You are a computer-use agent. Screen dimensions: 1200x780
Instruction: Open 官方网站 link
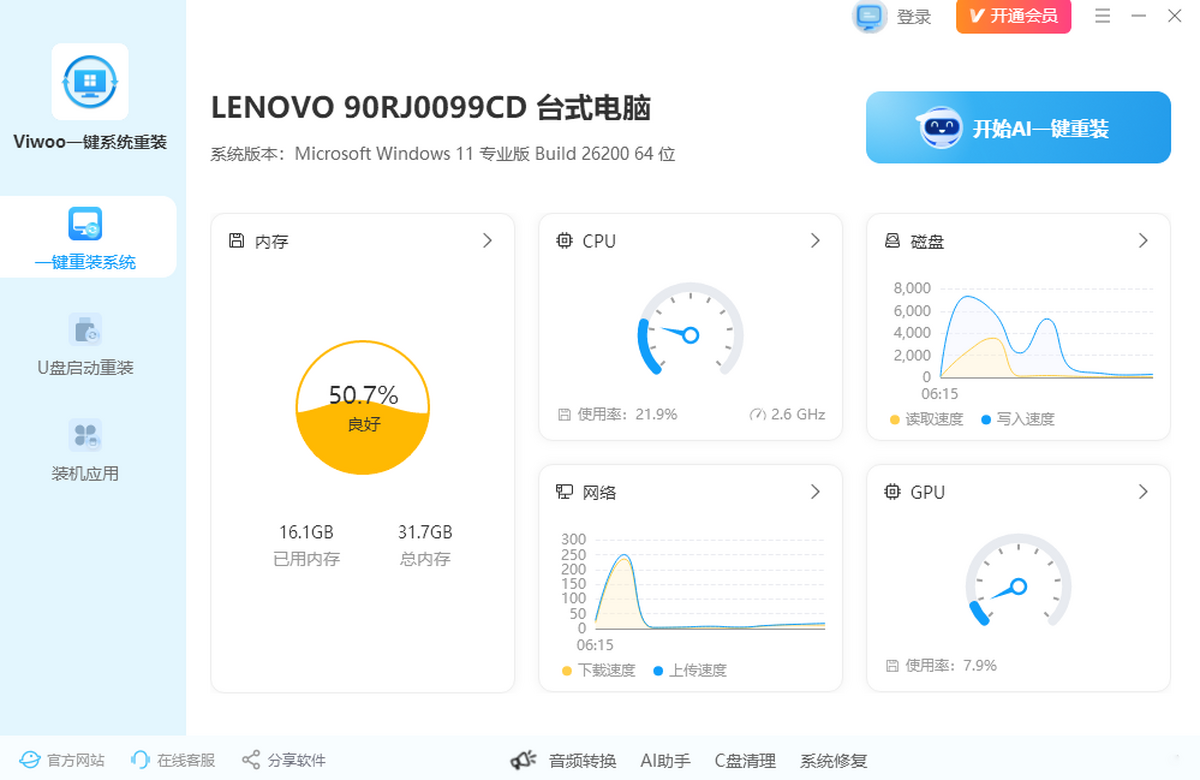[76, 761]
